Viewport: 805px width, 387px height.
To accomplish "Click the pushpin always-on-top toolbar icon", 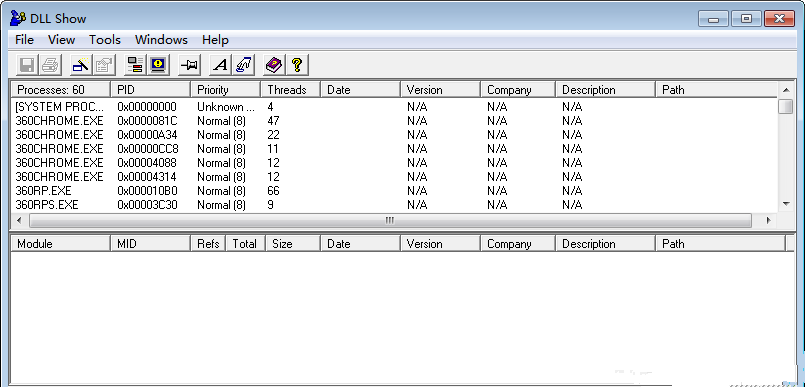I will (189, 65).
